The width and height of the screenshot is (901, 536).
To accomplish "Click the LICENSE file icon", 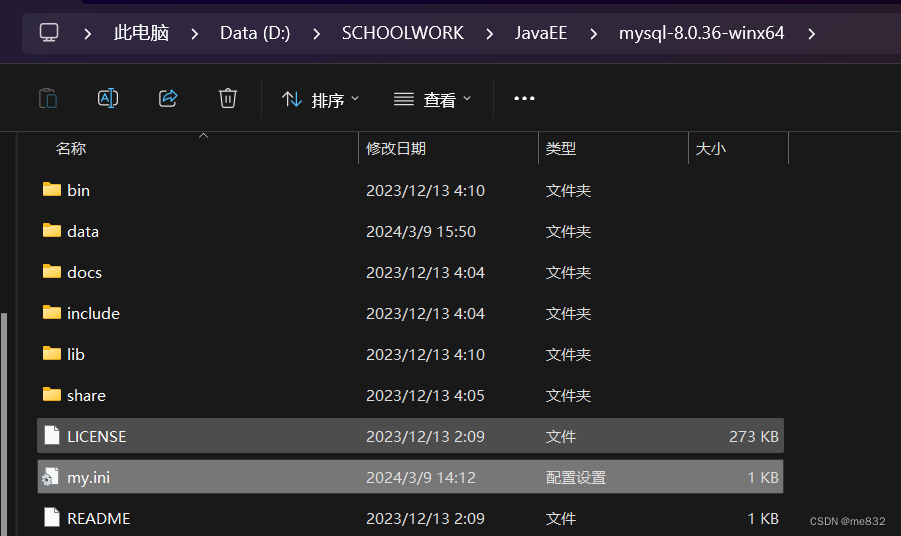I will [52, 435].
